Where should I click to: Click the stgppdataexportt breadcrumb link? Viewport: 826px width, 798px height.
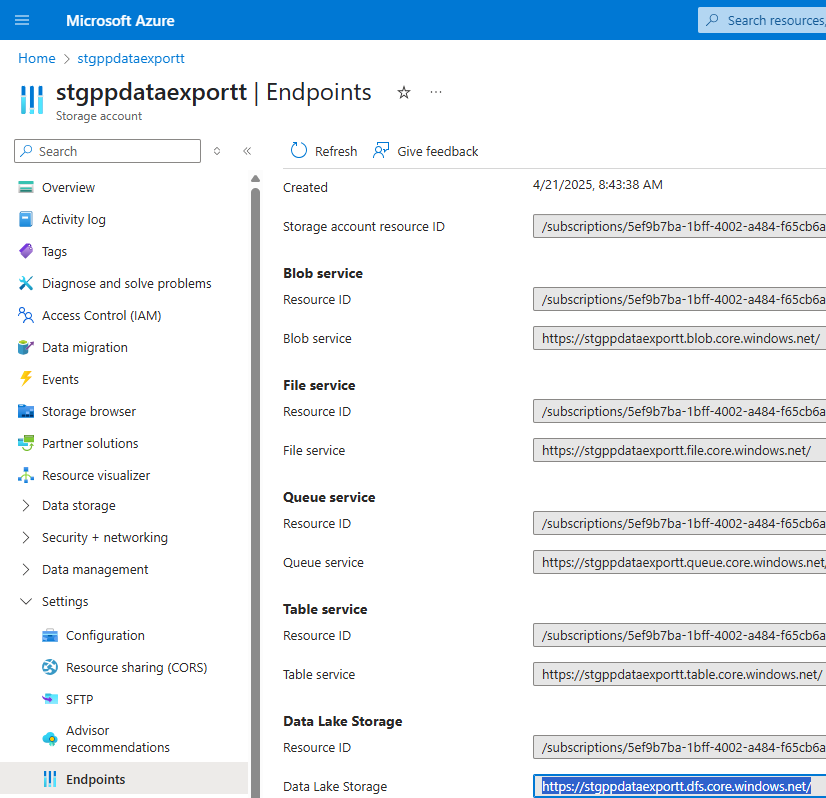click(x=131, y=58)
